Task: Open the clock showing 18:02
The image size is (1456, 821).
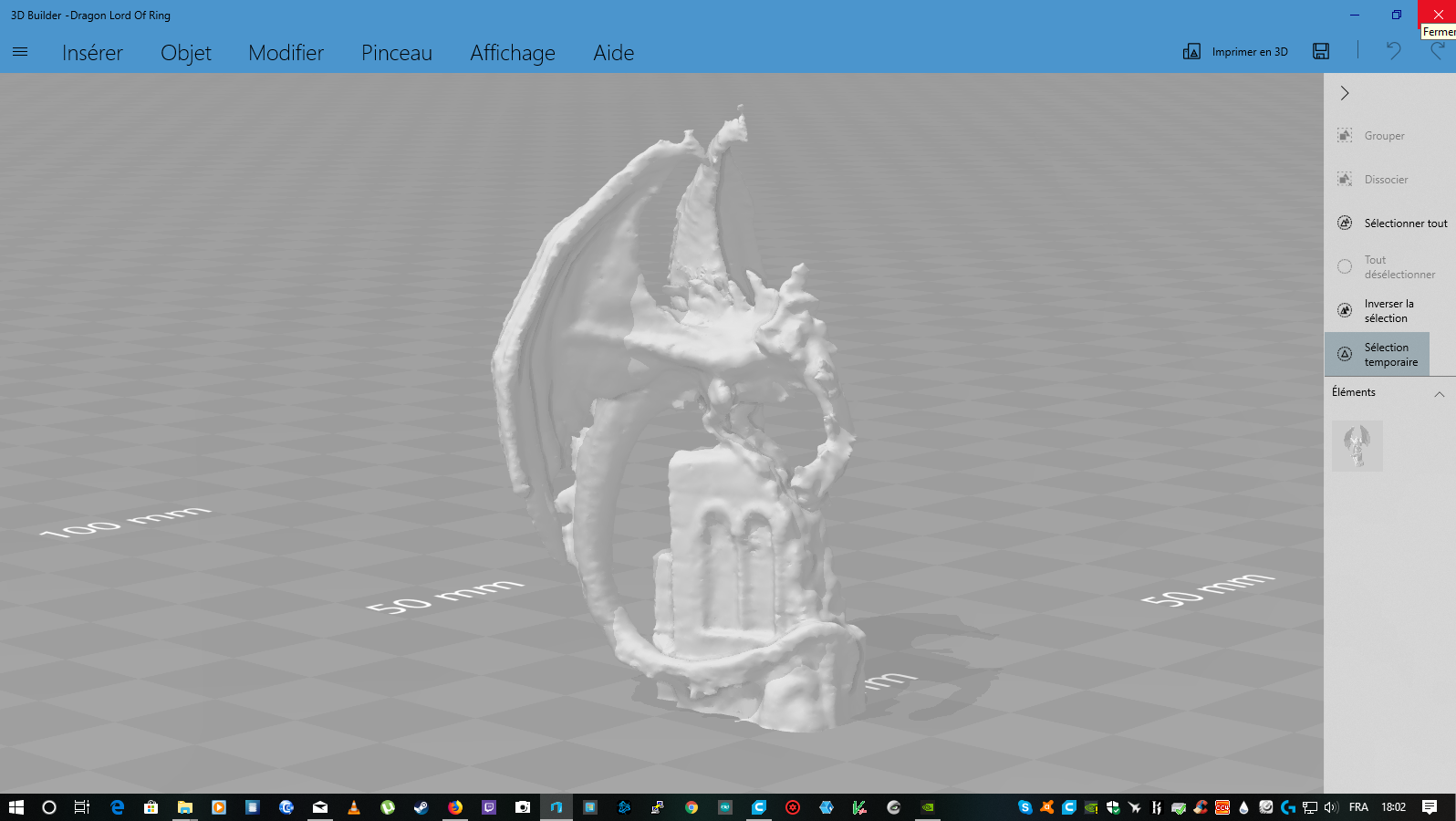Action: point(1393,807)
